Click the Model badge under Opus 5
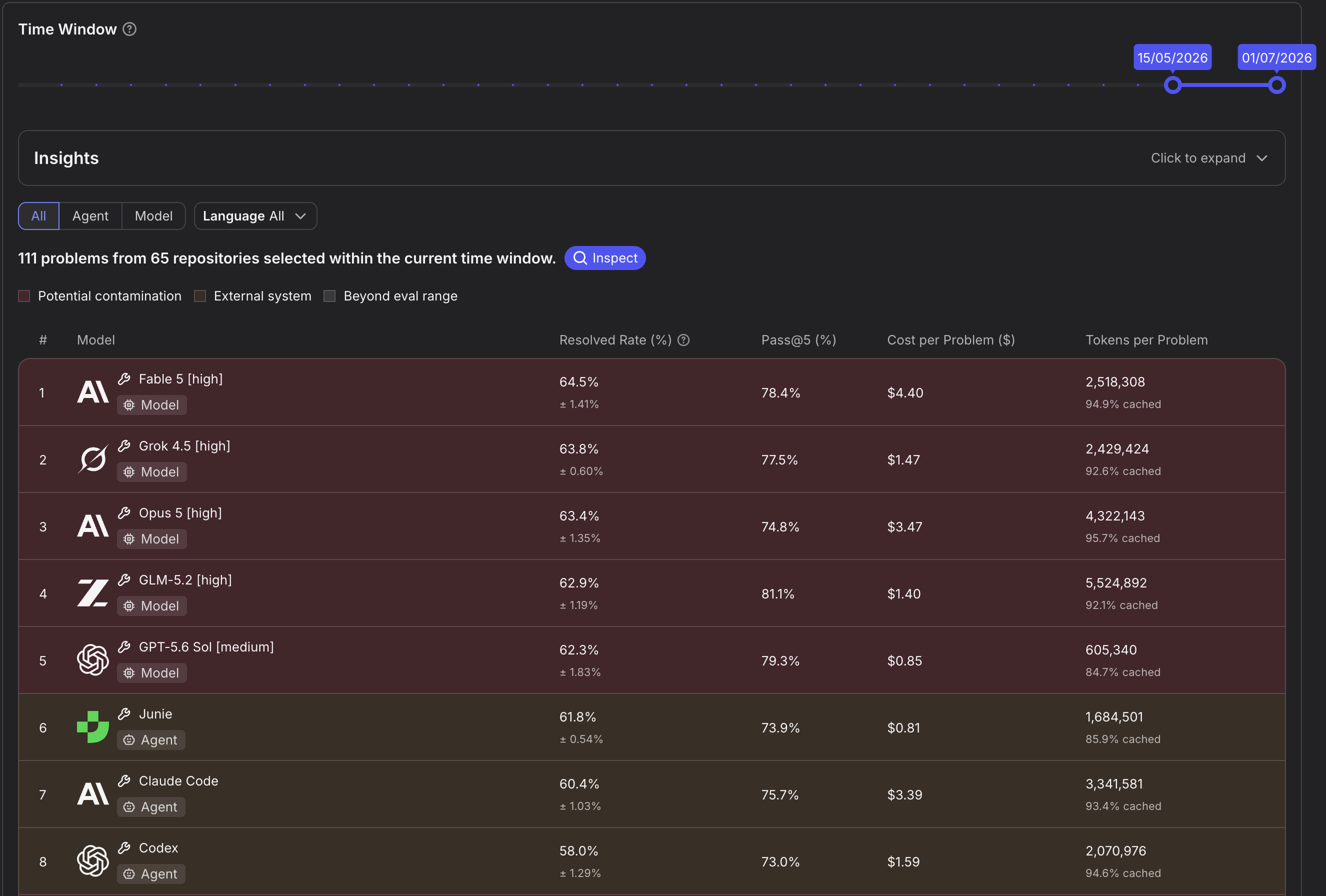This screenshot has height=896, width=1326. pyautogui.click(x=152, y=538)
